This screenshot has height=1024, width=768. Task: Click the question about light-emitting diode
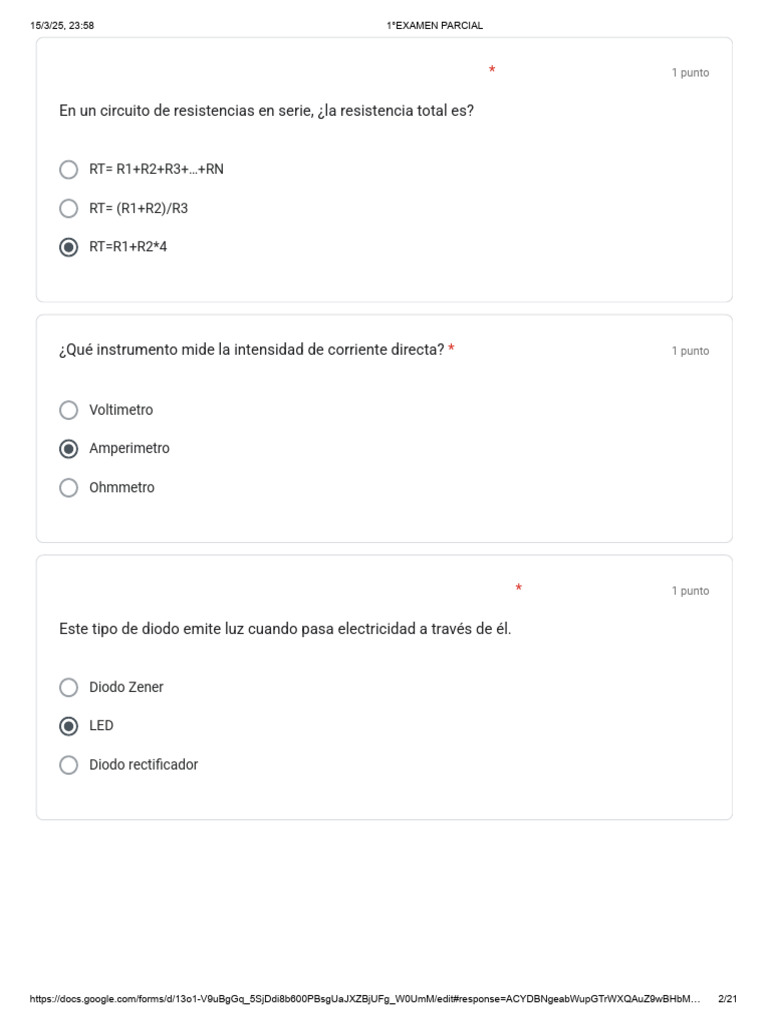pyautogui.click(x=285, y=629)
